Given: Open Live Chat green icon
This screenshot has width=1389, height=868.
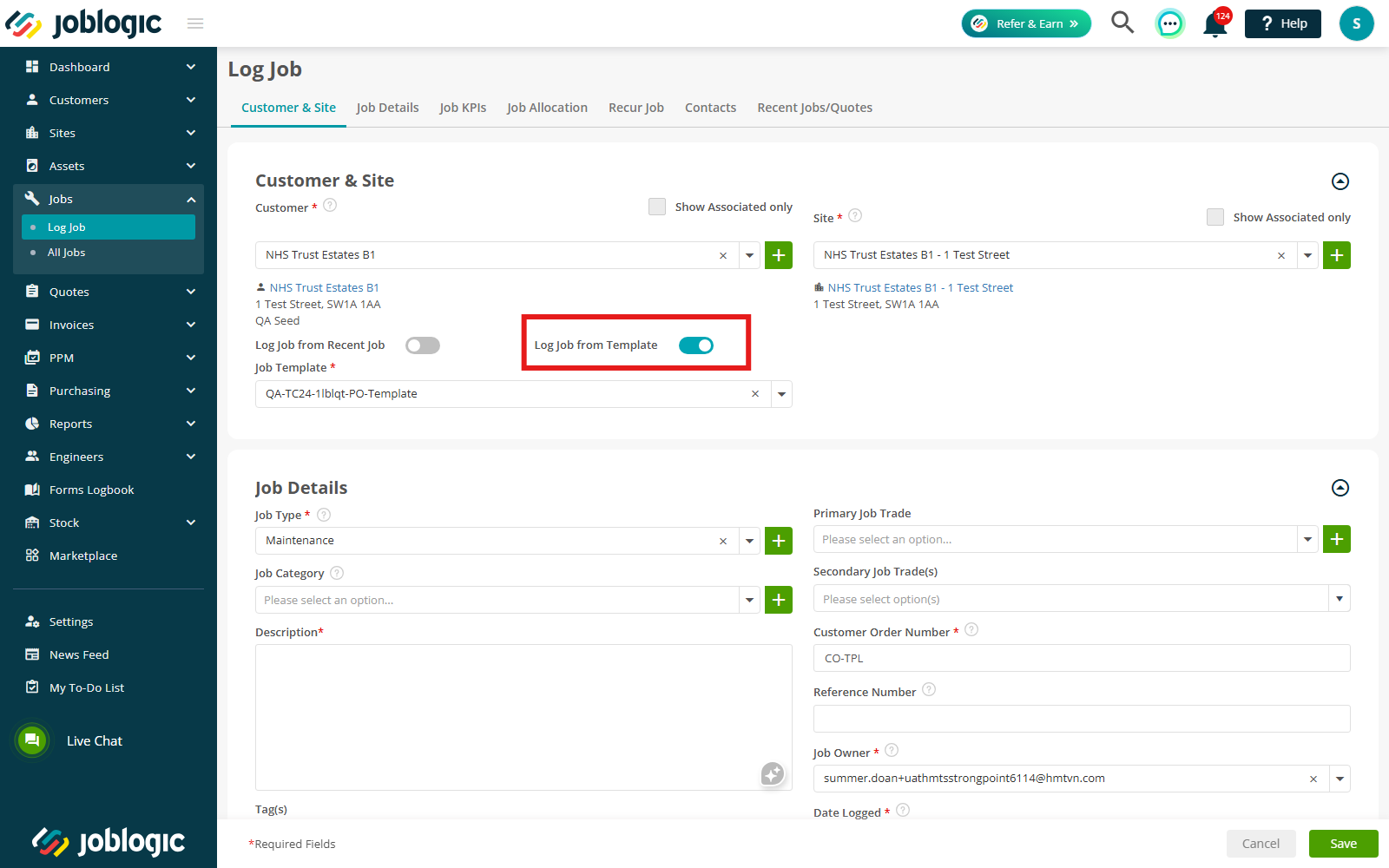Looking at the screenshot, I should point(32,740).
